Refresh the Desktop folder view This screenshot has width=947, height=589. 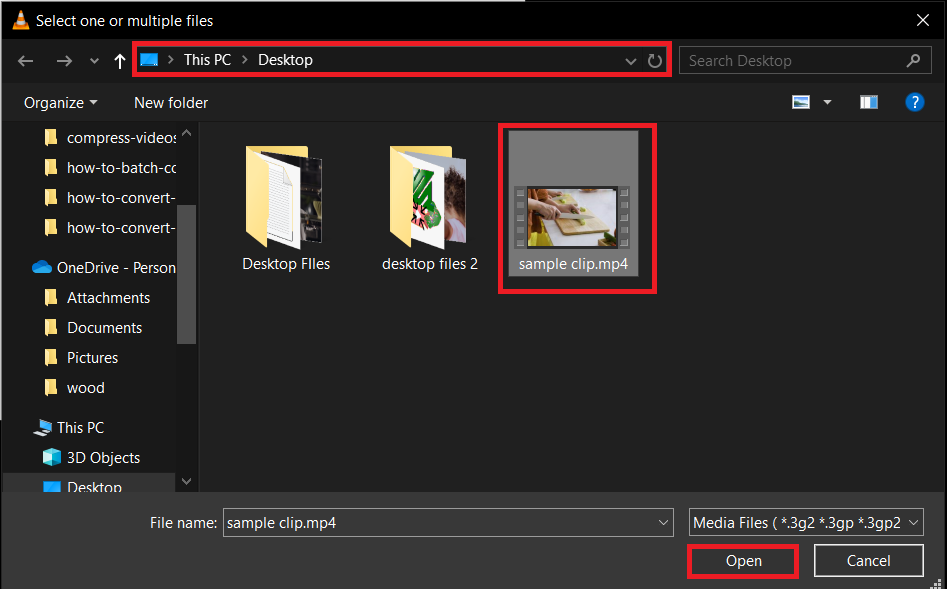click(655, 60)
